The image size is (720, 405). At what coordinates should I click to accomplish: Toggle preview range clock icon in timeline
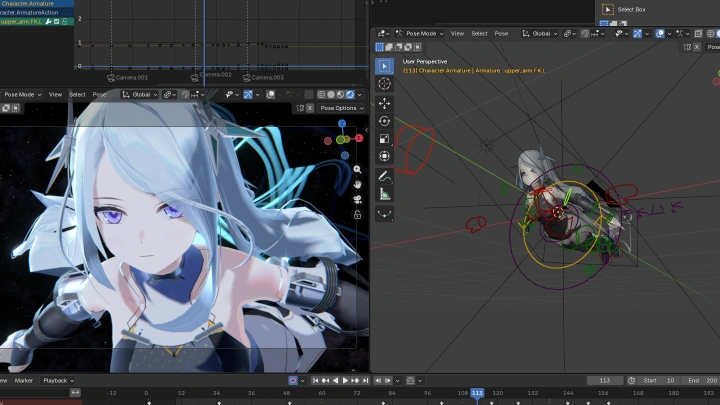point(631,381)
